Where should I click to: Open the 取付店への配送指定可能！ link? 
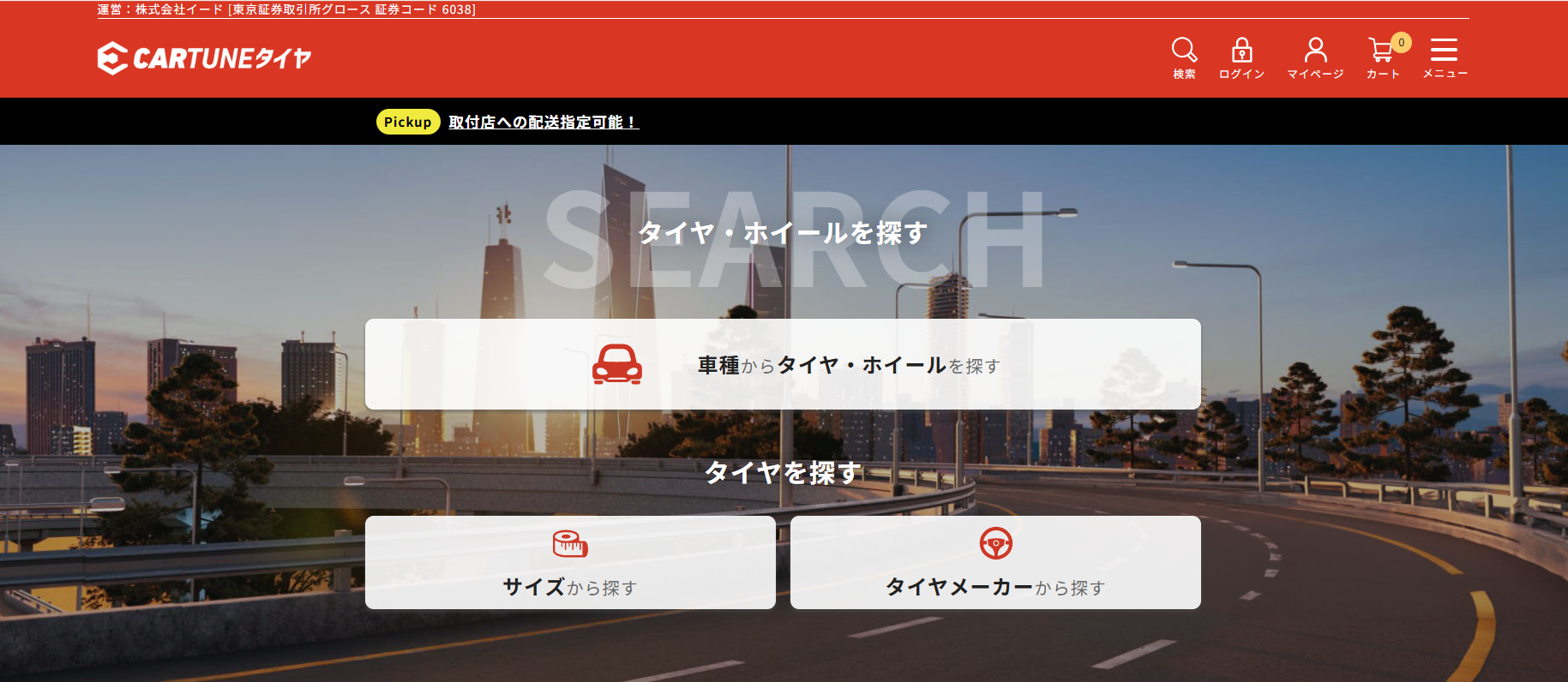tap(544, 123)
